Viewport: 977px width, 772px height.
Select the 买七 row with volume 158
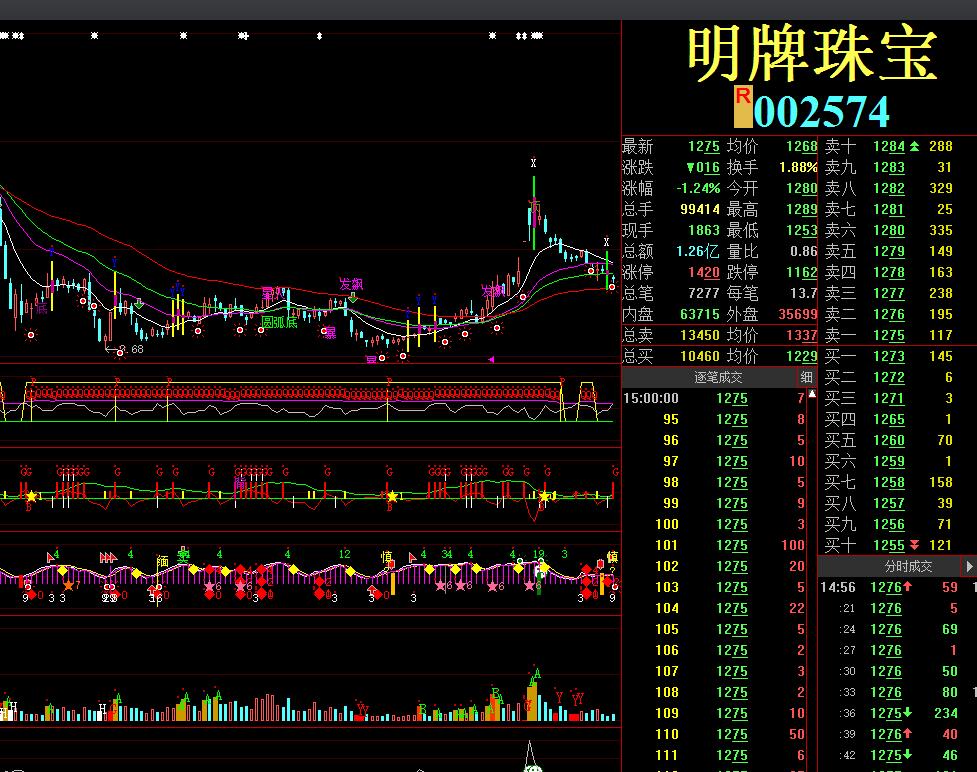[x=897, y=482]
